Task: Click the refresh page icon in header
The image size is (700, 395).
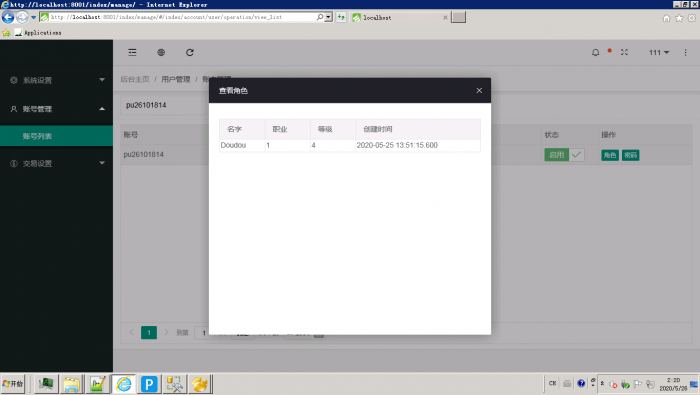Action: pos(190,53)
